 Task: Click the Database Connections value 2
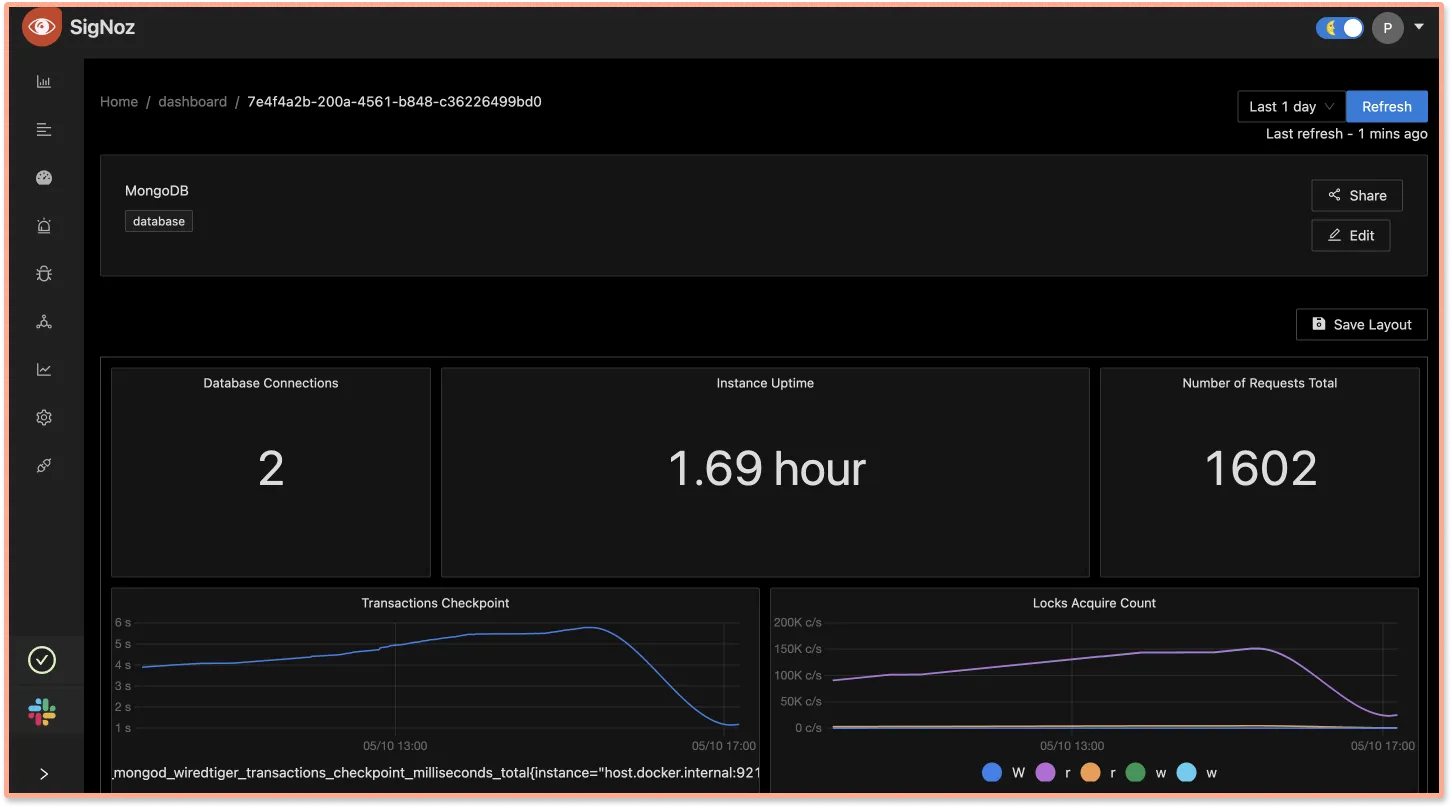[271, 469]
